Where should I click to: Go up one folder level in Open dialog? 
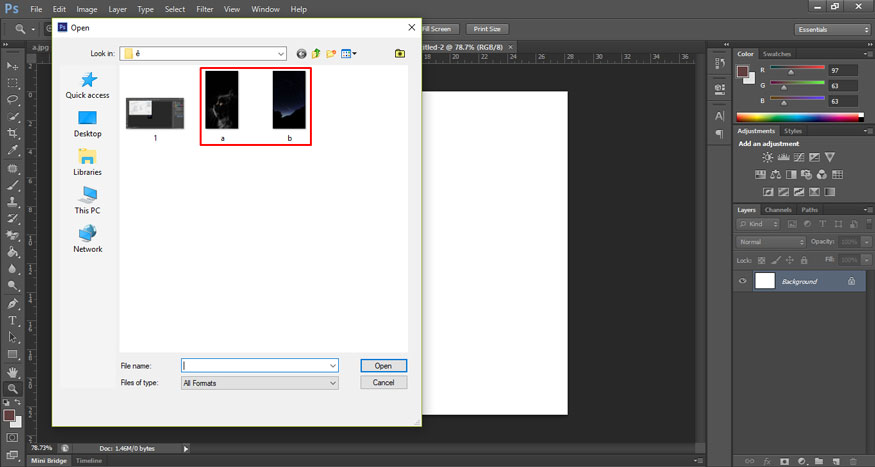click(316, 54)
